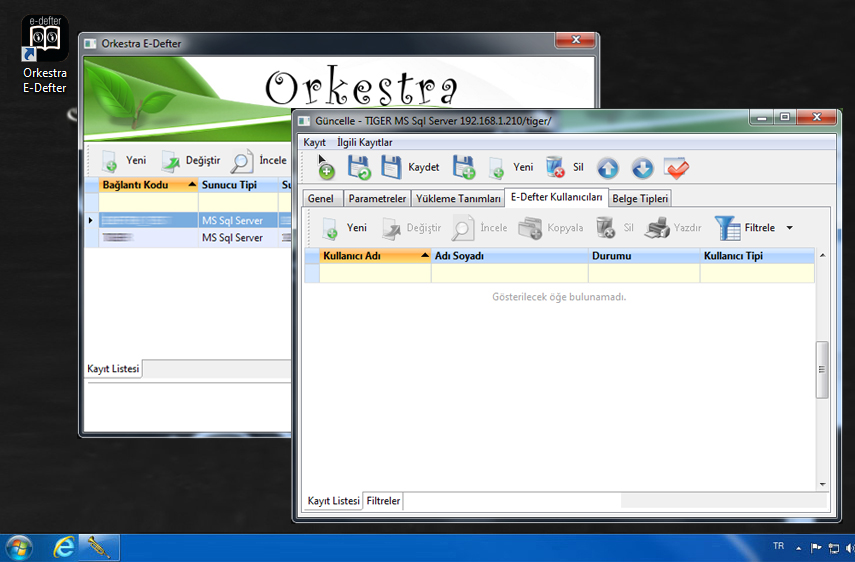Launch Internet Explorer from taskbar

coord(63,547)
